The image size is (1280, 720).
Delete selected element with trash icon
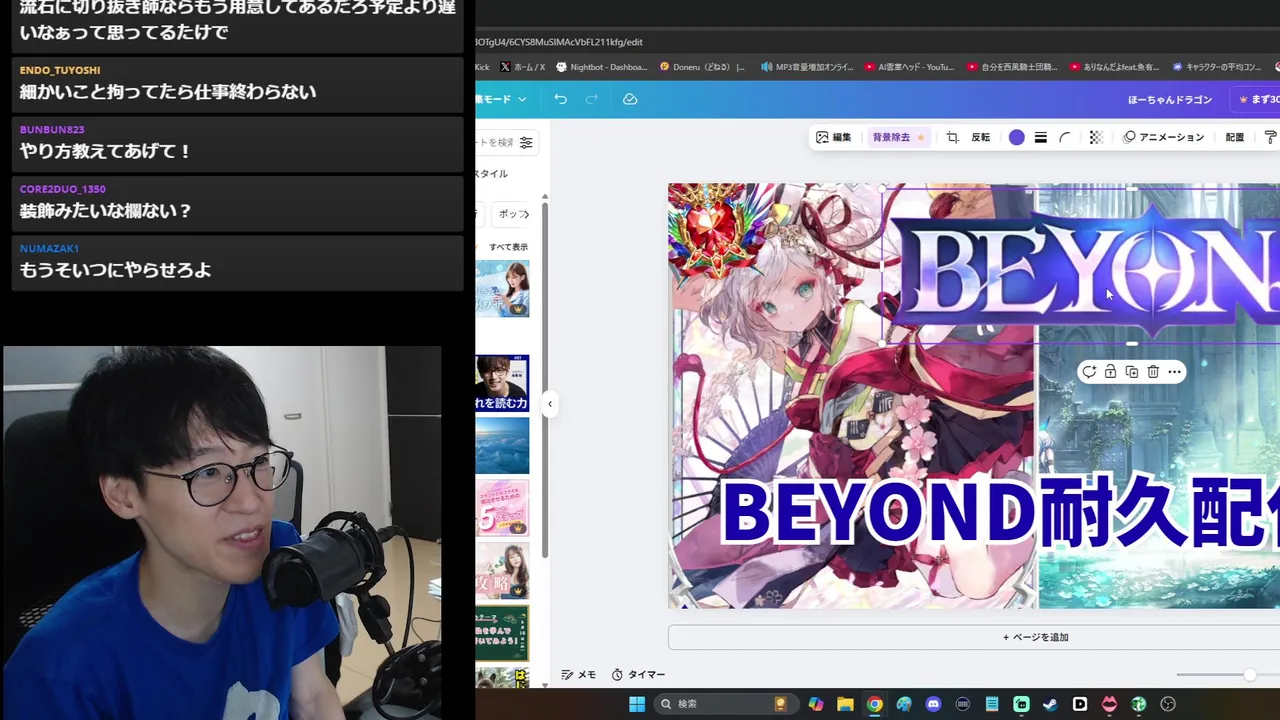(1153, 372)
